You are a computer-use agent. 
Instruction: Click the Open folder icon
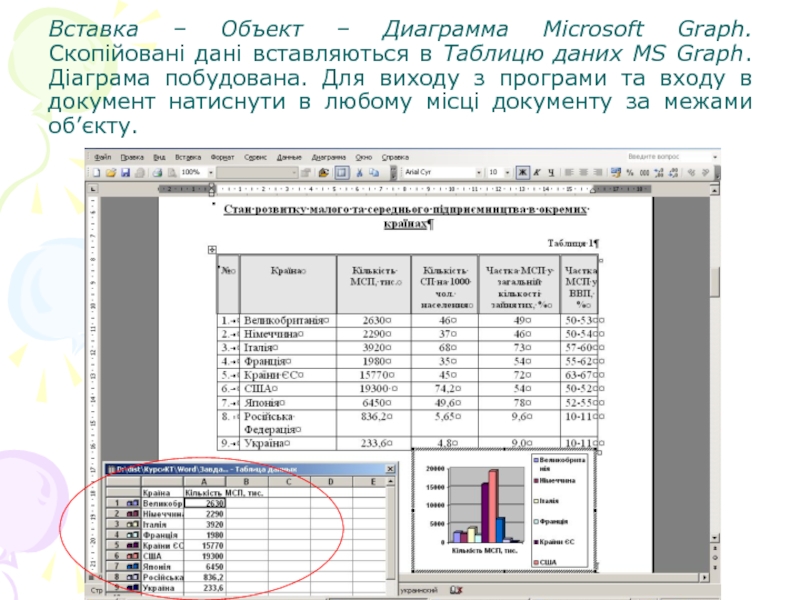111,173
